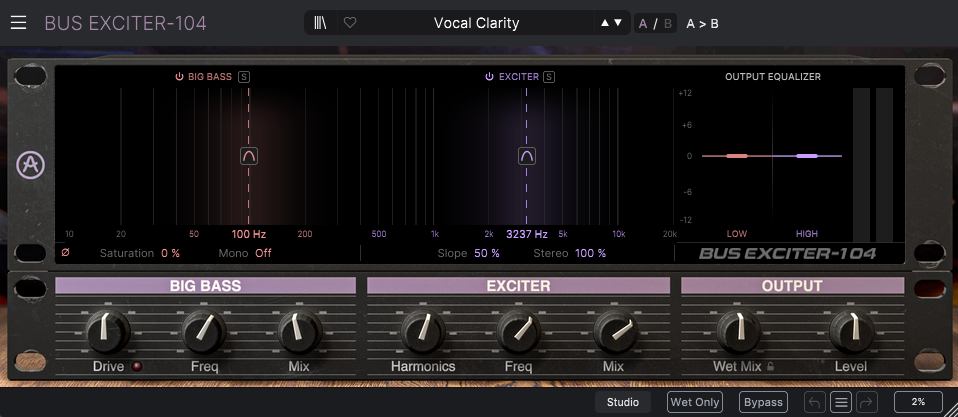This screenshot has width=958, height=417.
Task: Enable the Wet Only button
Action: click(695, 402)
